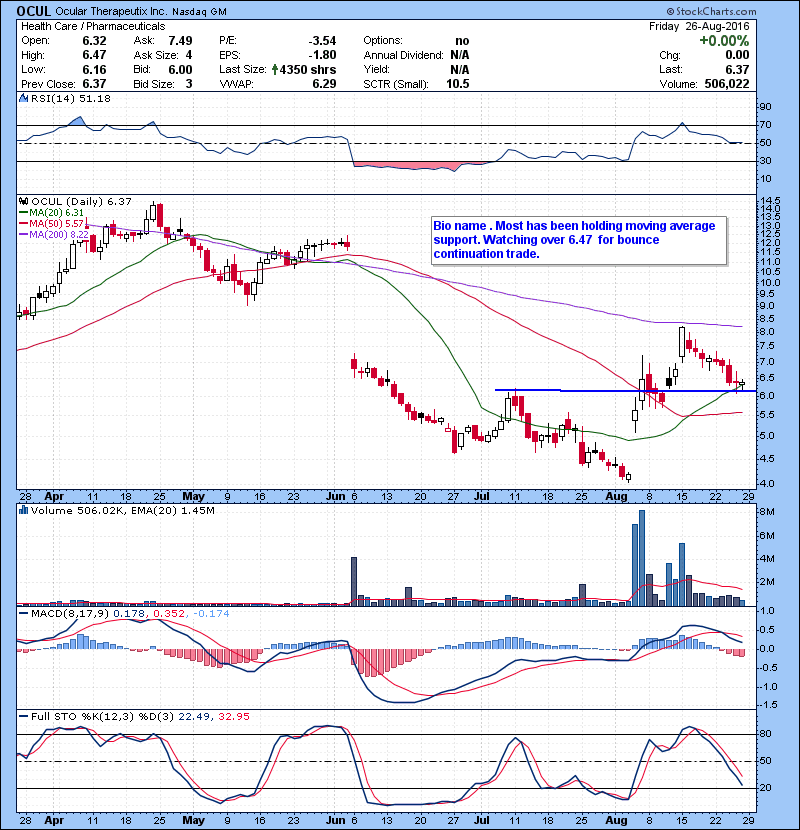The height and width of the screenshot is (830, 800).
Task: Click the blue annotation note about bounce continuation
Action: 579,240
